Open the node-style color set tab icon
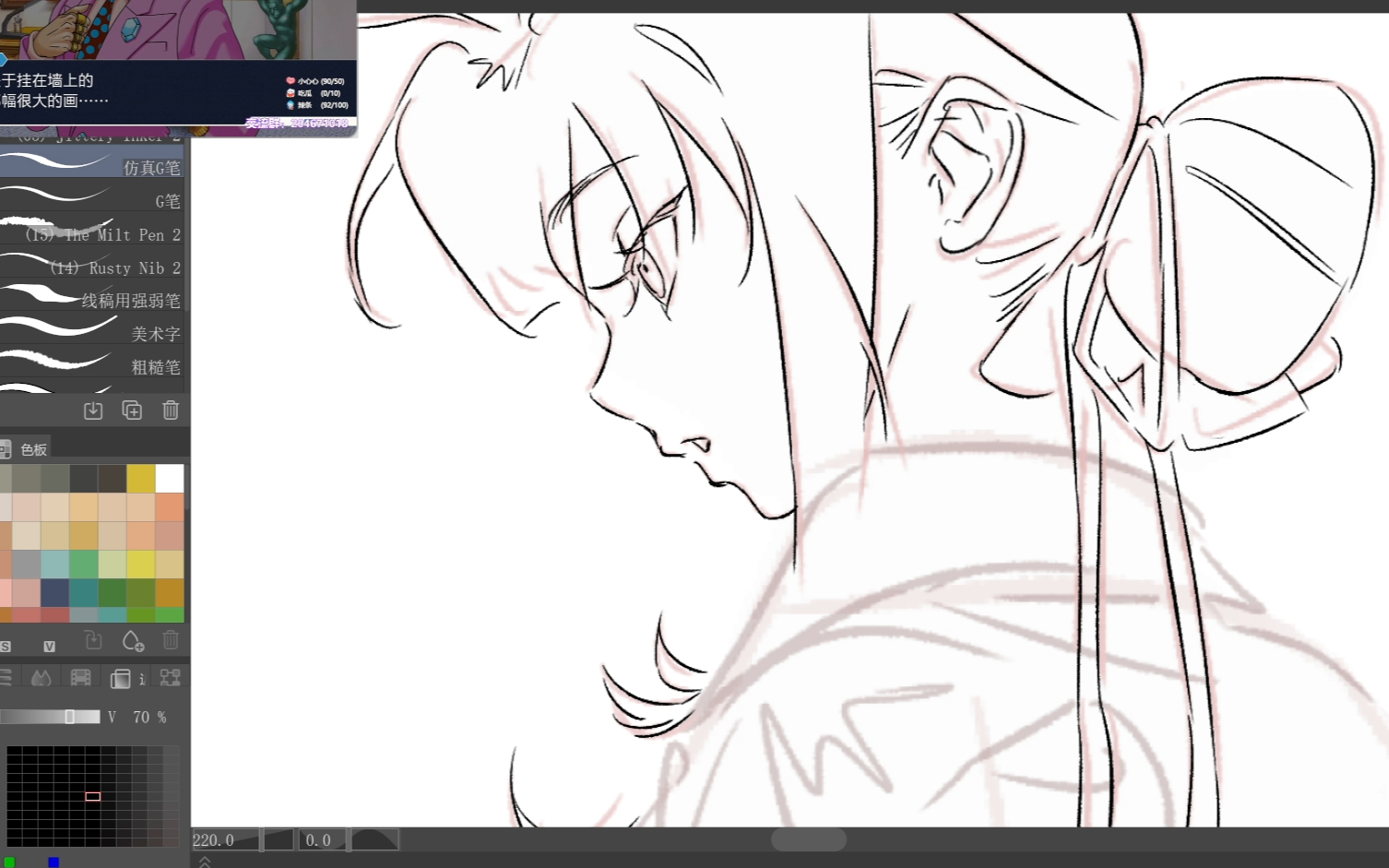 click(x=171, y=678)
